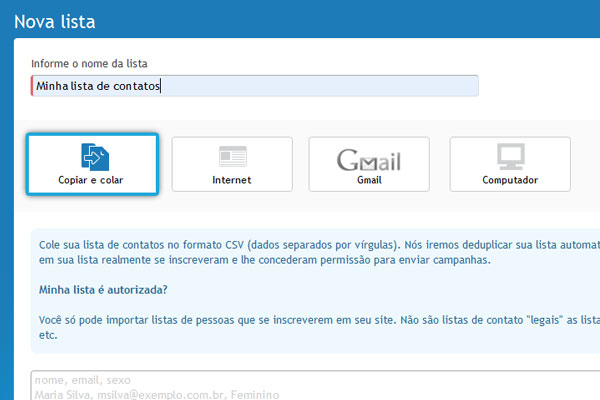Click the "Minha lista é autorizada?" heading

[x=102, y=290]
